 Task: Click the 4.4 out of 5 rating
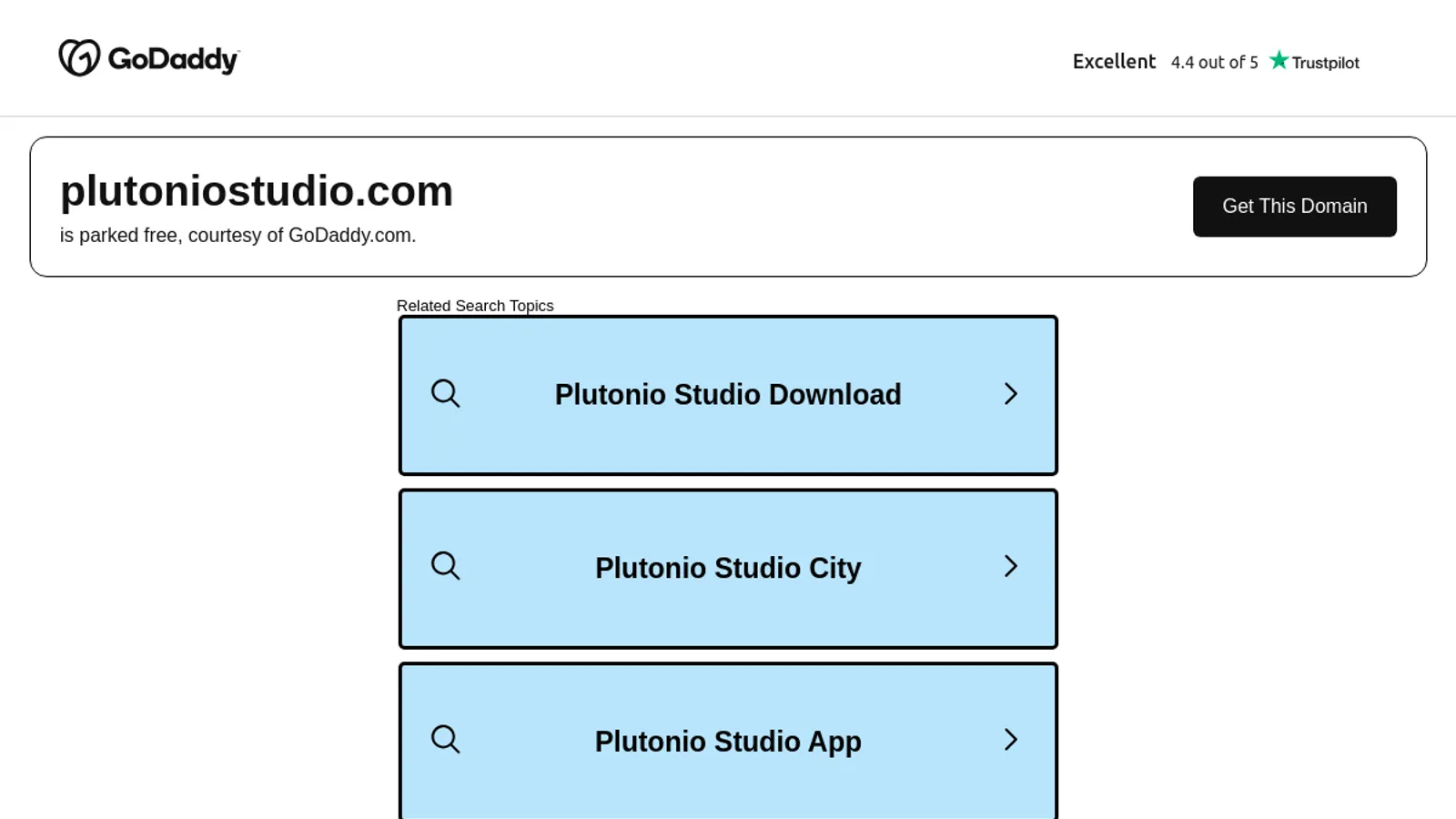[1214, 63]
